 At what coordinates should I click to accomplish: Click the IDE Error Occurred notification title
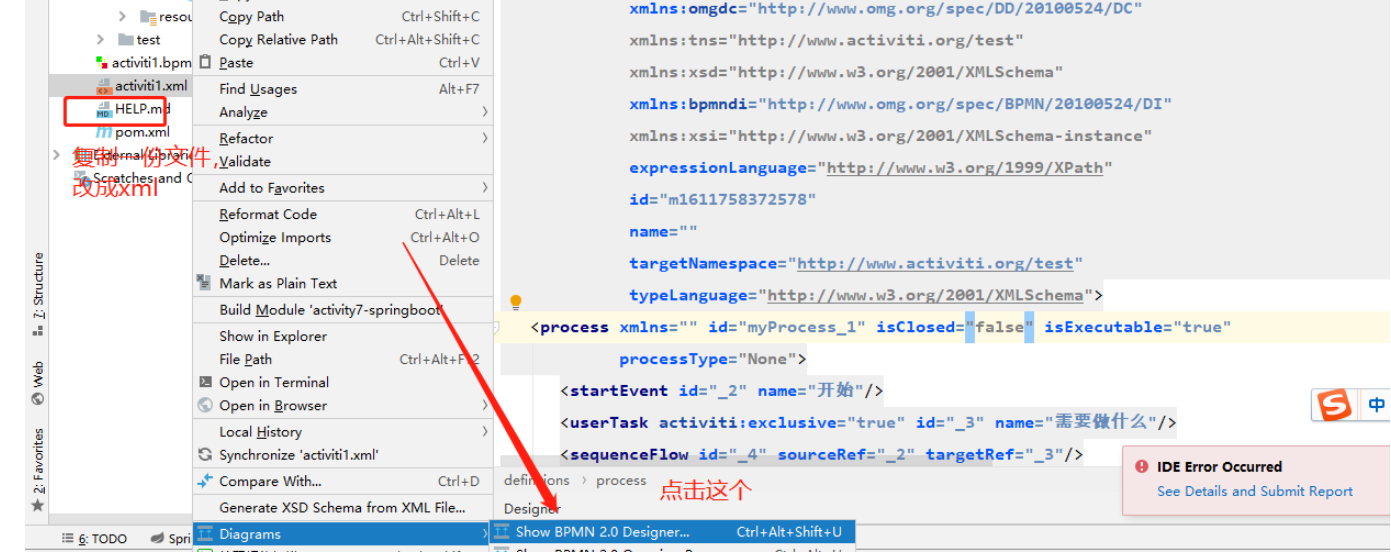tap(1219, 467)
